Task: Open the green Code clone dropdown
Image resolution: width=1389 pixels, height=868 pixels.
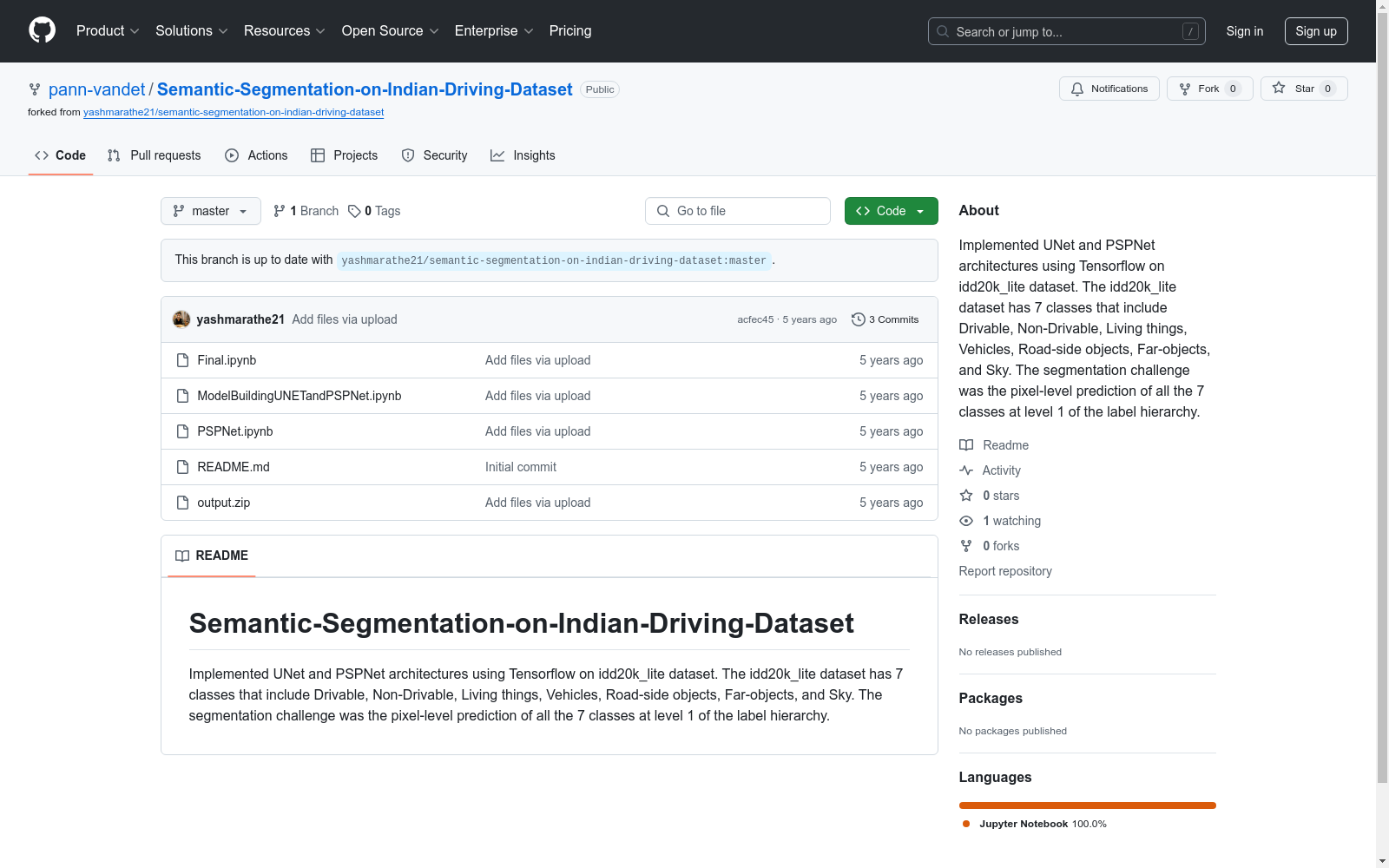Action: (x=892, y=211)
